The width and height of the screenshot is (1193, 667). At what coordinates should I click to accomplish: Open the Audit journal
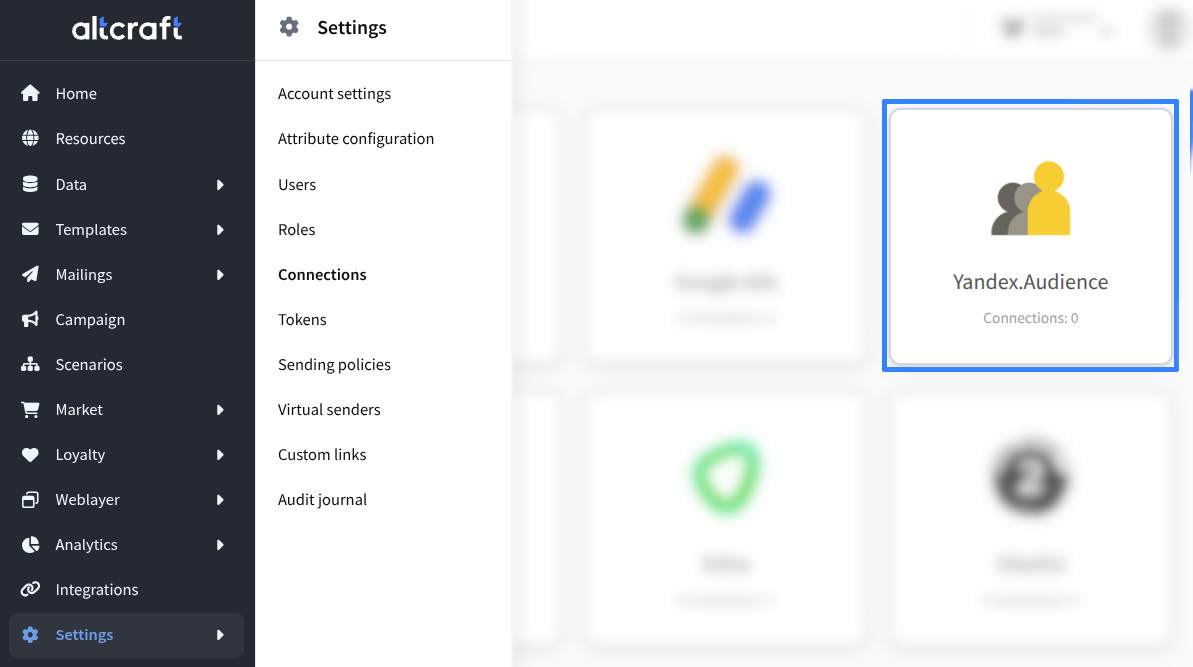322,500
